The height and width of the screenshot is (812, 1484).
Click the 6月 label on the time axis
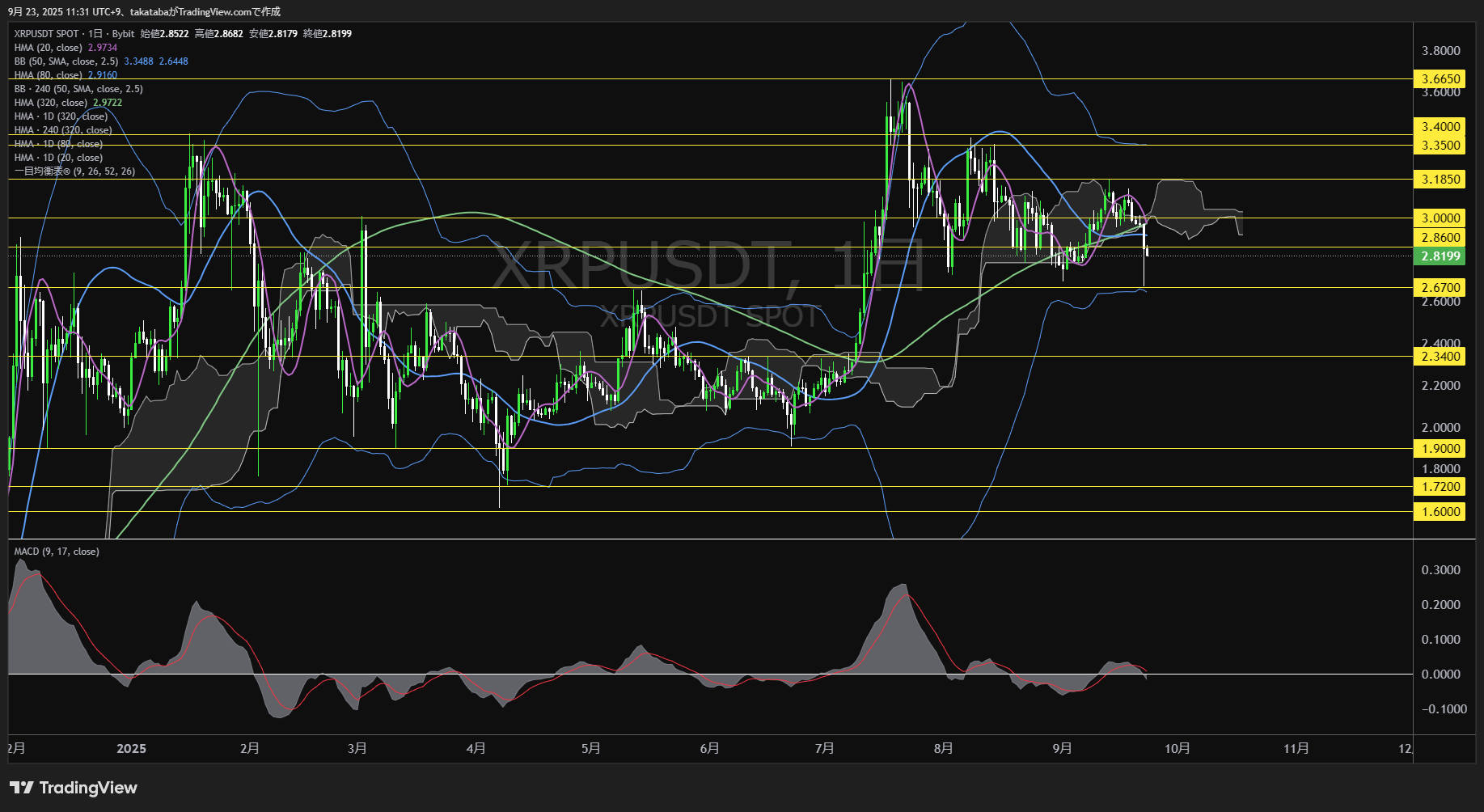(x=710, y=749)
